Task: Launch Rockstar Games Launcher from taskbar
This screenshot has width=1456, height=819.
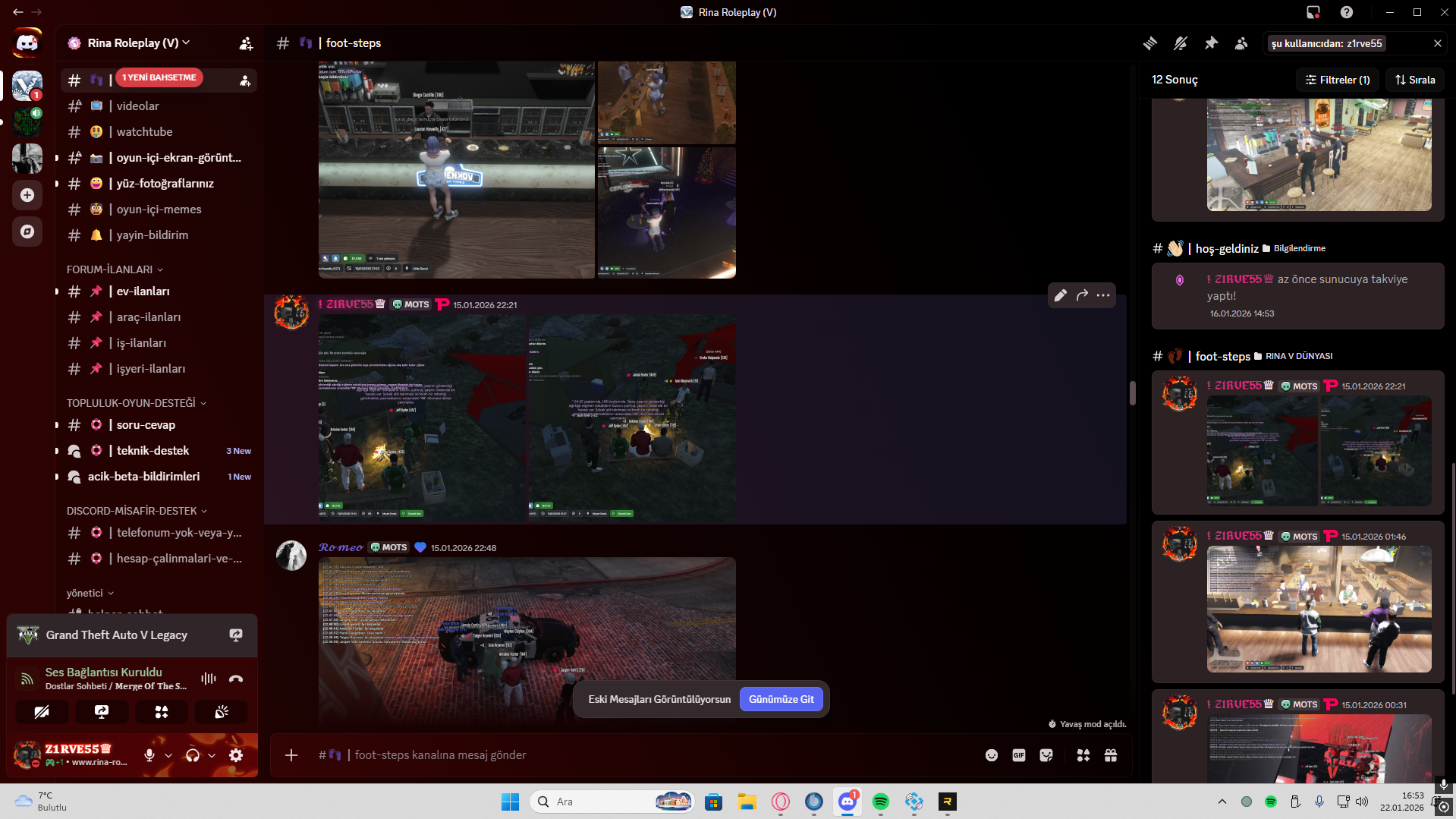Action: tap(948, 802)
